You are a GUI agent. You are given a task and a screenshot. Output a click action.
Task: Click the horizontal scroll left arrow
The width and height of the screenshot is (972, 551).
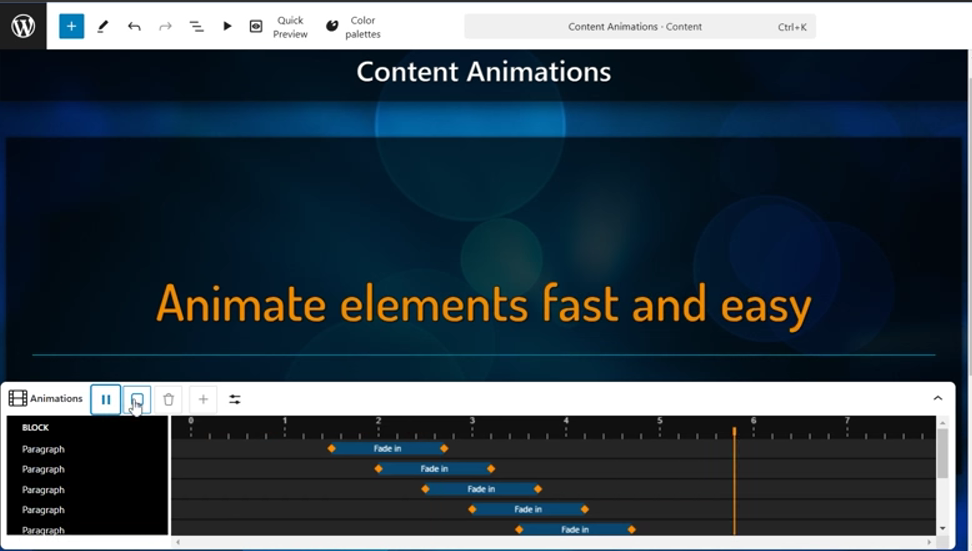pos(178,542)
